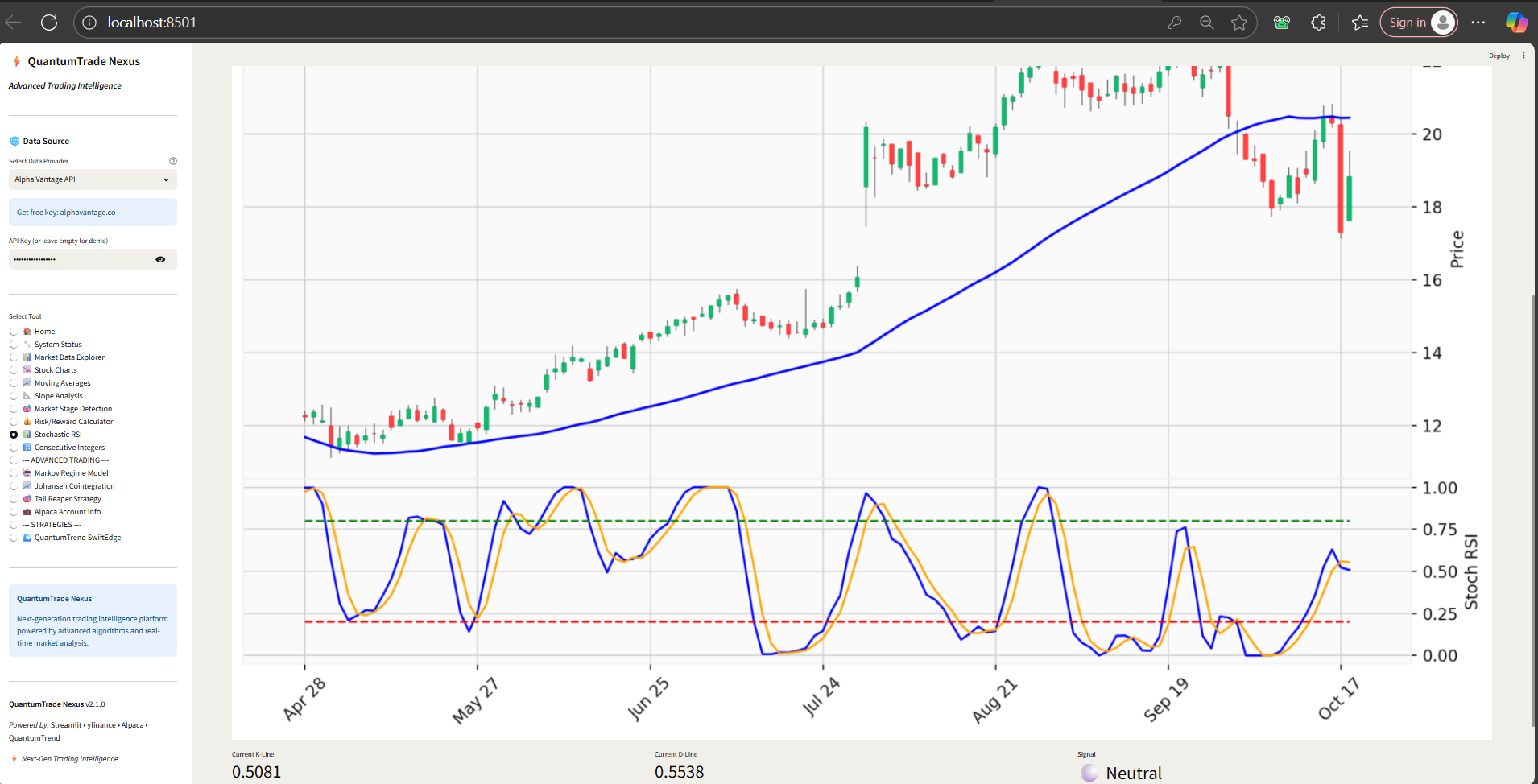Screen dimensions: 1538x784
Task: Open Streamlit app kebab menu
Action: [x=1524, y=56]
